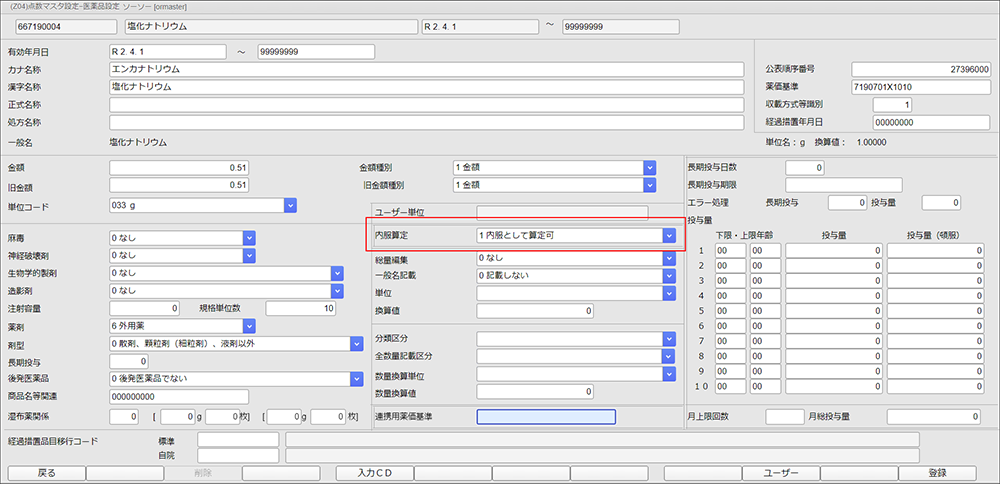Open the 薬剤 dropdown list
1000x484 pixels.
pyautogui.click(x=249, y=326)
